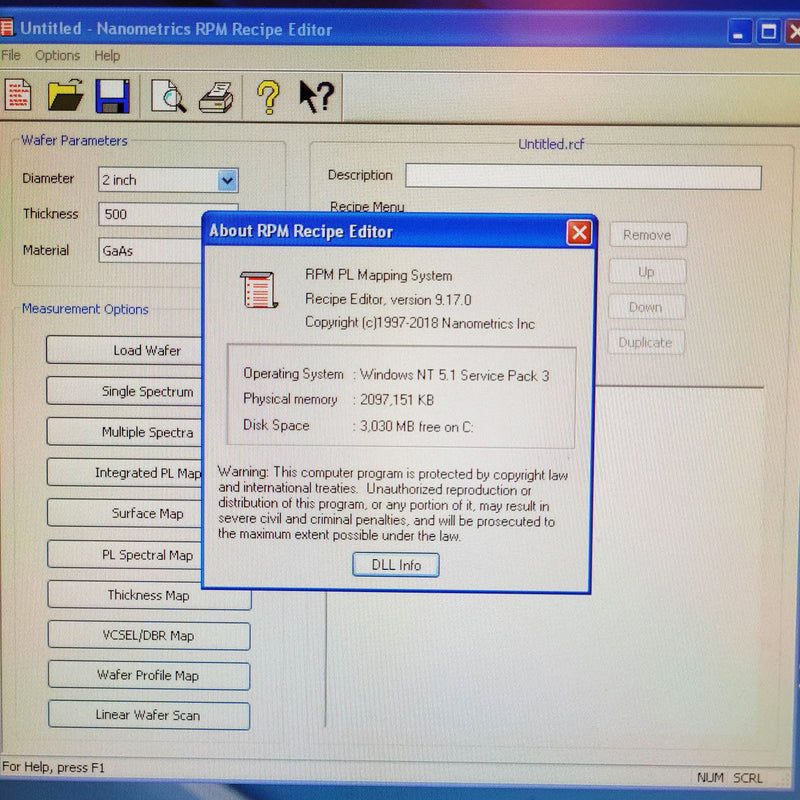Click the DLL Info button
800x800 pixels.
(x=395, y=565)
